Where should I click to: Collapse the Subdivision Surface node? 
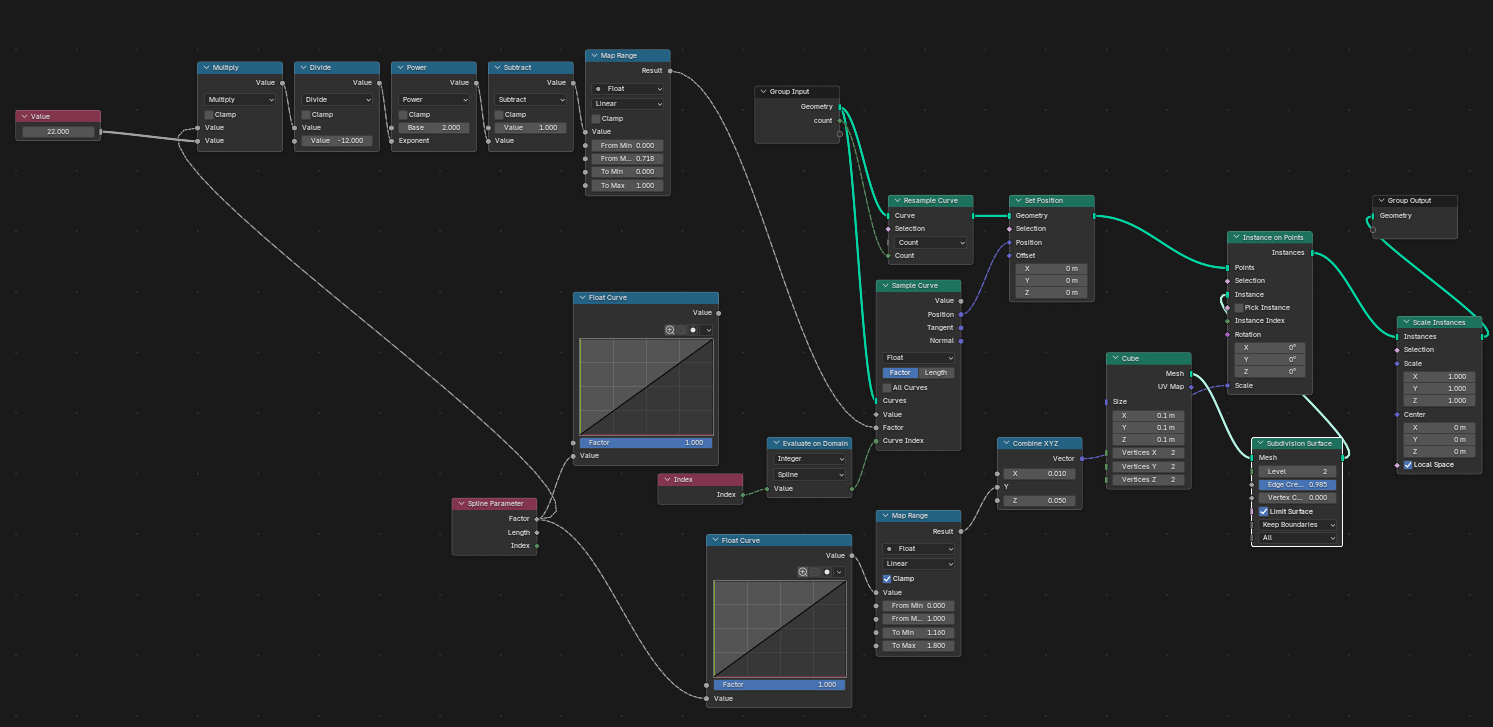pyautogui.click(x=1260, y=443)
